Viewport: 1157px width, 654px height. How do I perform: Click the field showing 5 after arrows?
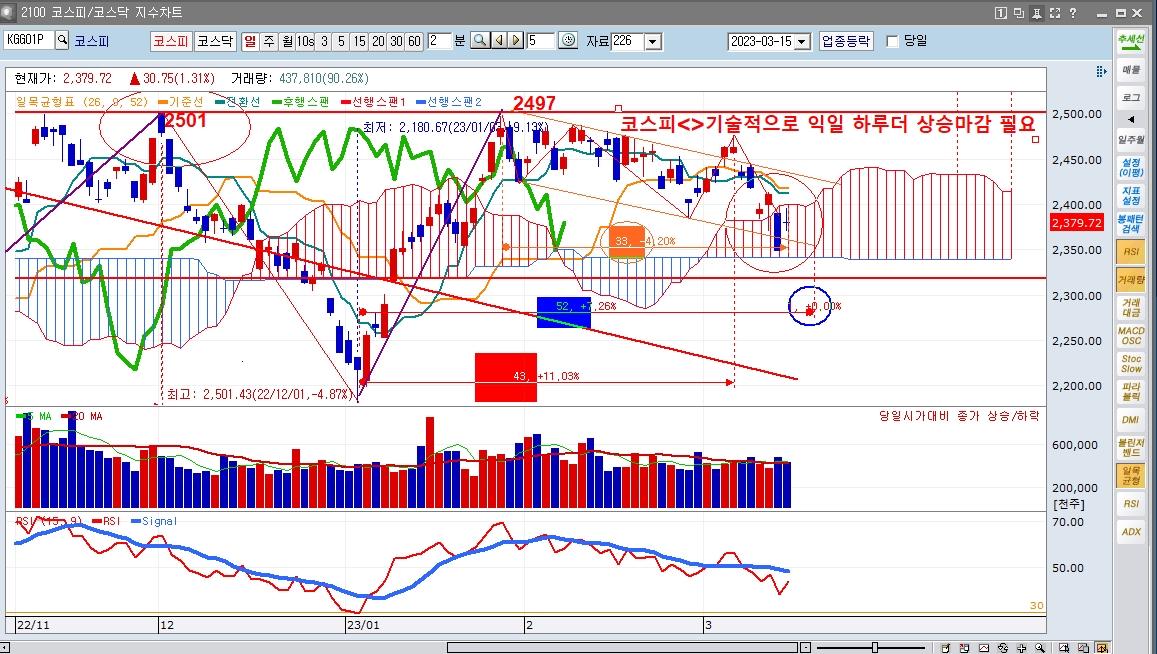pyautogui.click(x=541, y=41)
